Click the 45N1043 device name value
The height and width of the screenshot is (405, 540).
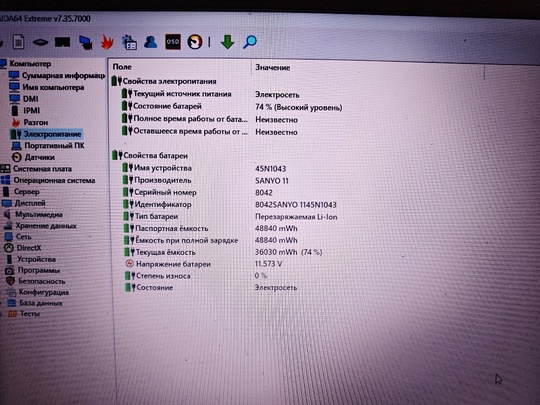pos(270,168)
